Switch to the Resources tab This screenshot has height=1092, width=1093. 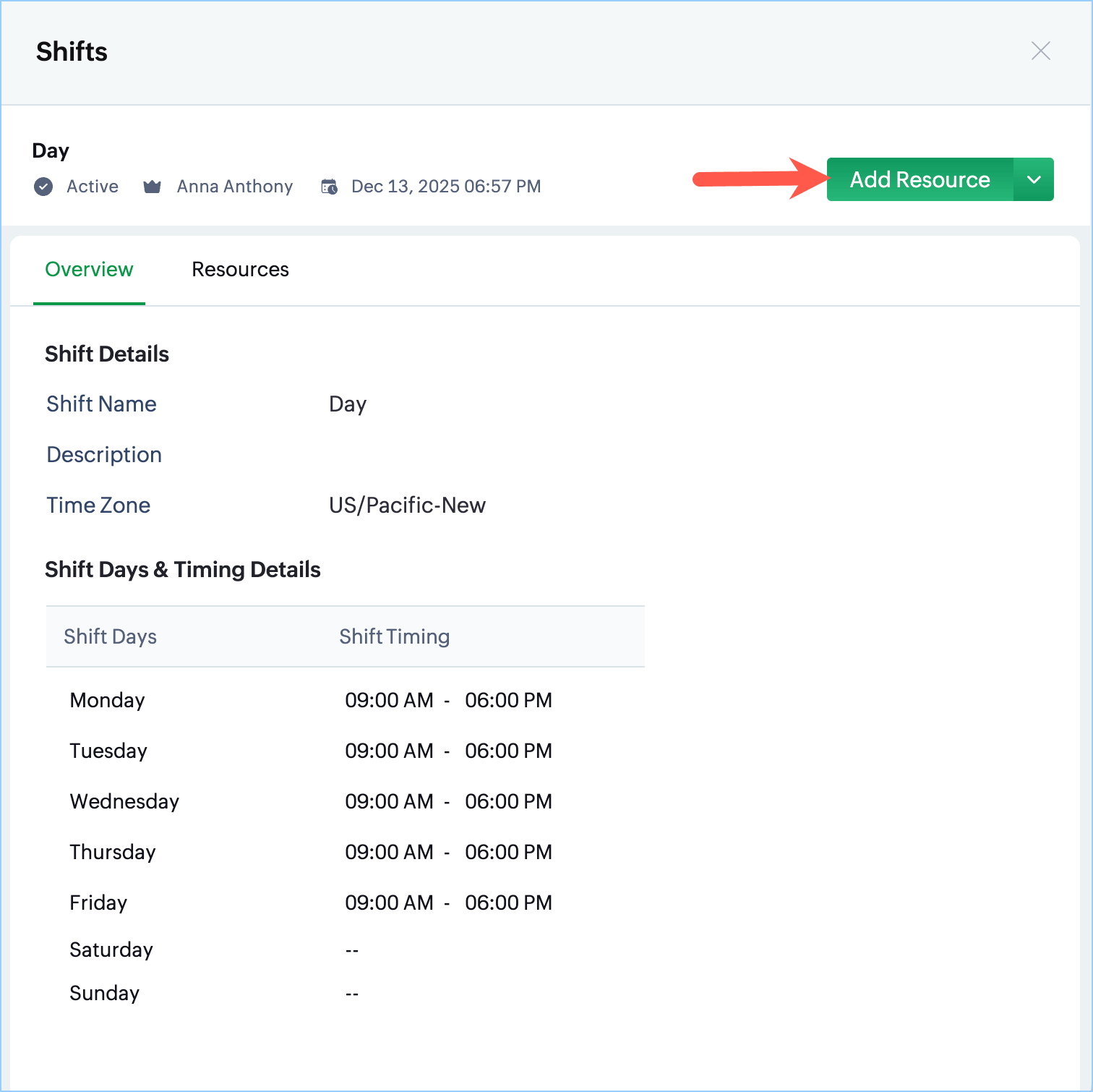pyautogui.click(x=240, y=269)
